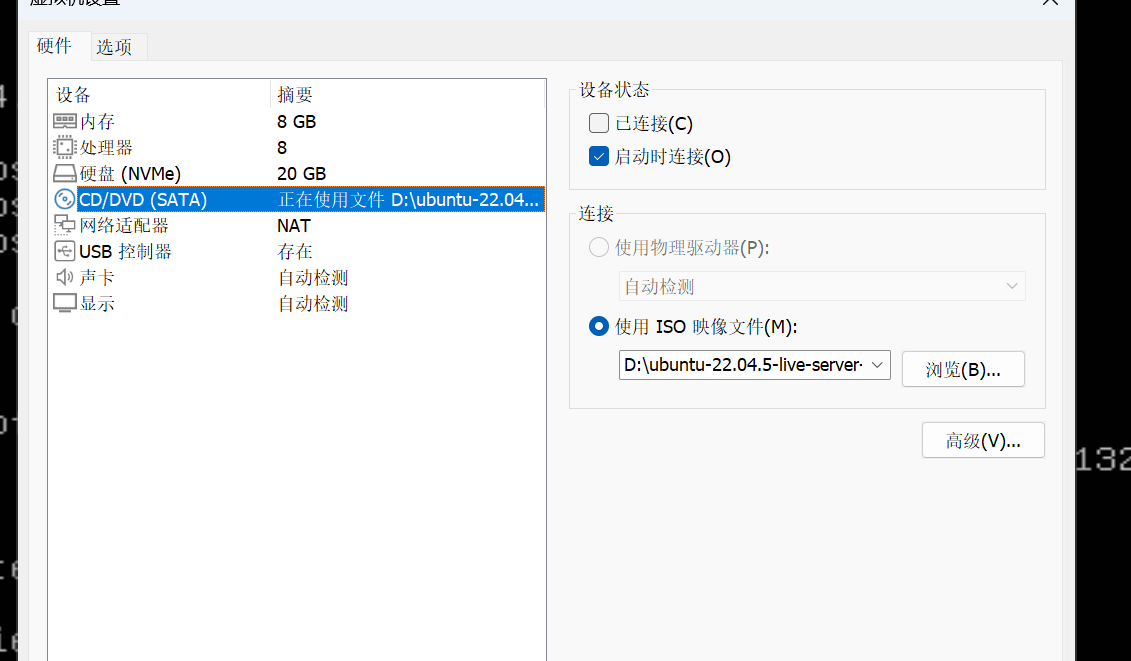The image size is (1131, 661).
Task: Select 使用 ISO 映像文件(M) radio button
Action: 599,326
